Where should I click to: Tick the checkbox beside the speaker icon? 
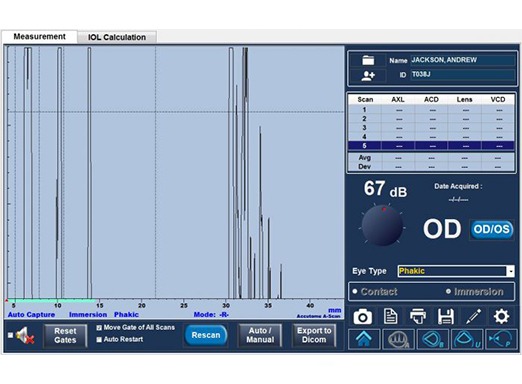[x=10, y=335]
